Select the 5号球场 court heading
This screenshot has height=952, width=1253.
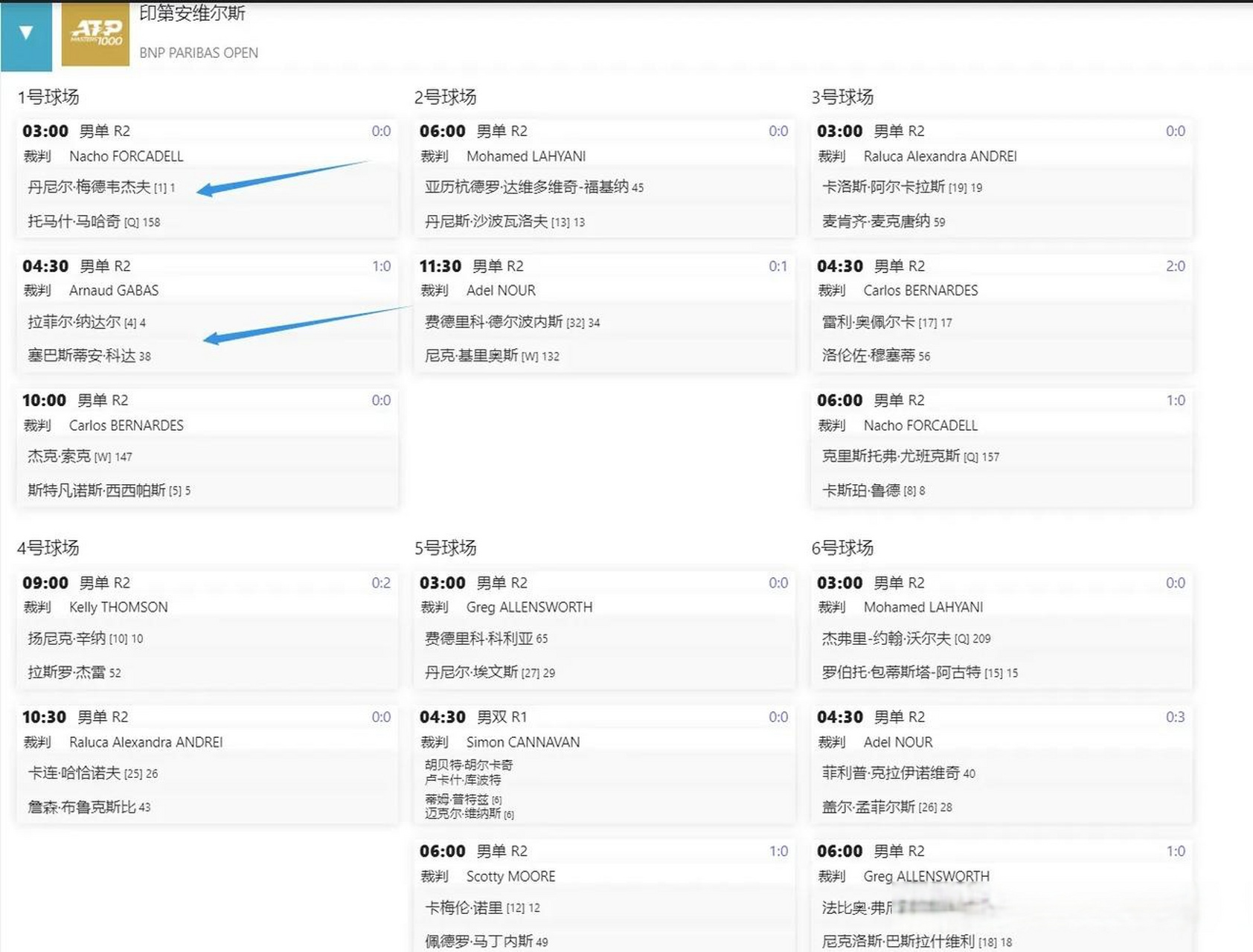point(445,548)
